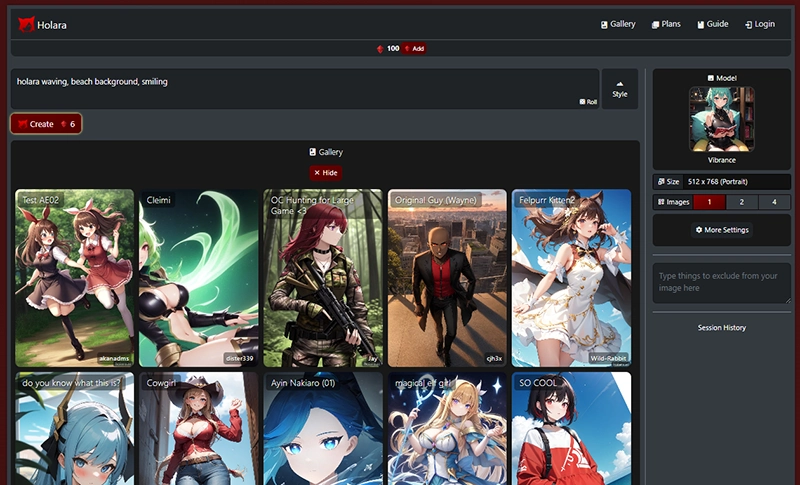This screenshot has width=800, height=485.
Task: Set image count to 4
Action: [x=774, y=202]
